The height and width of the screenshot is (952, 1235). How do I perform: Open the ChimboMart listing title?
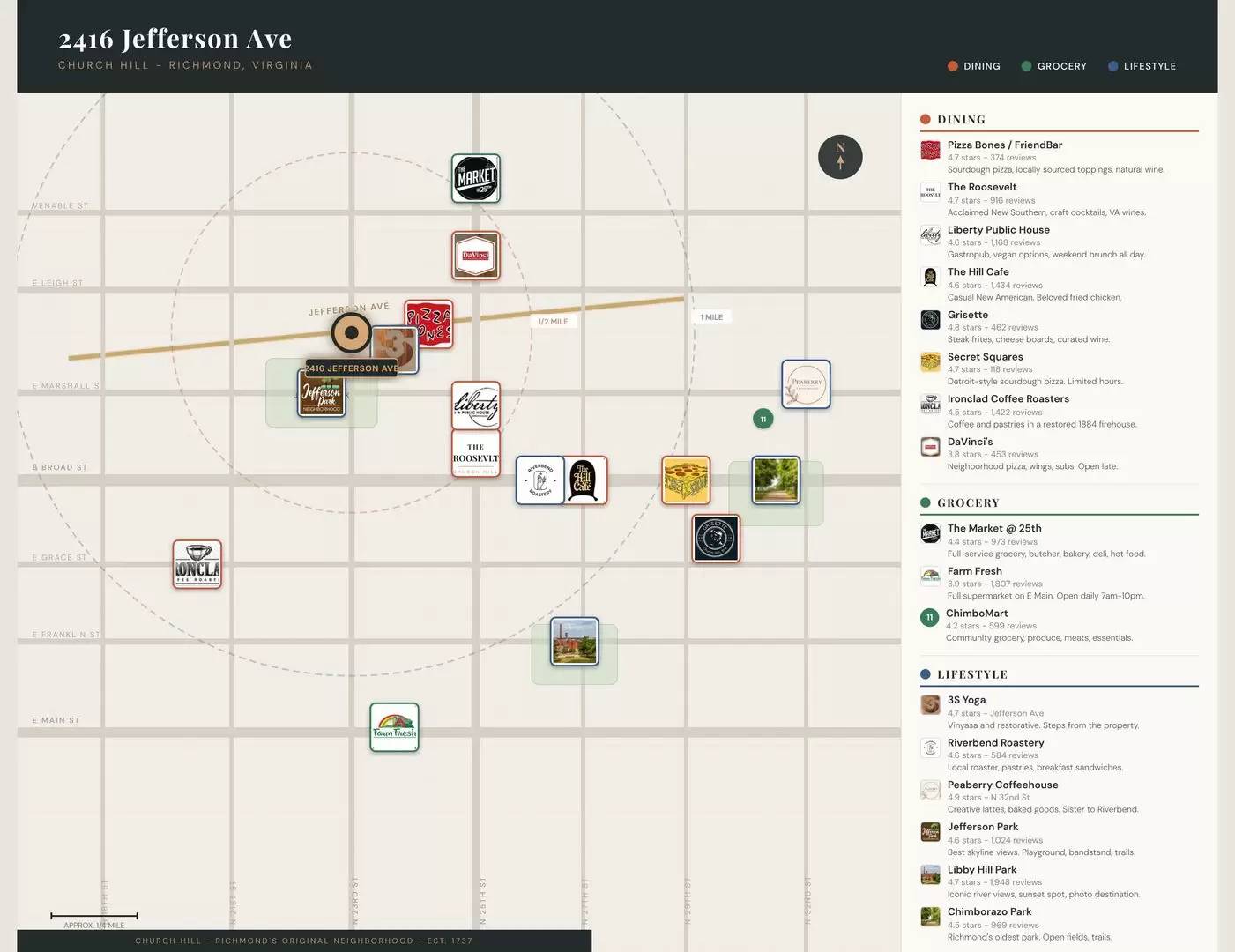click(977, 614)
